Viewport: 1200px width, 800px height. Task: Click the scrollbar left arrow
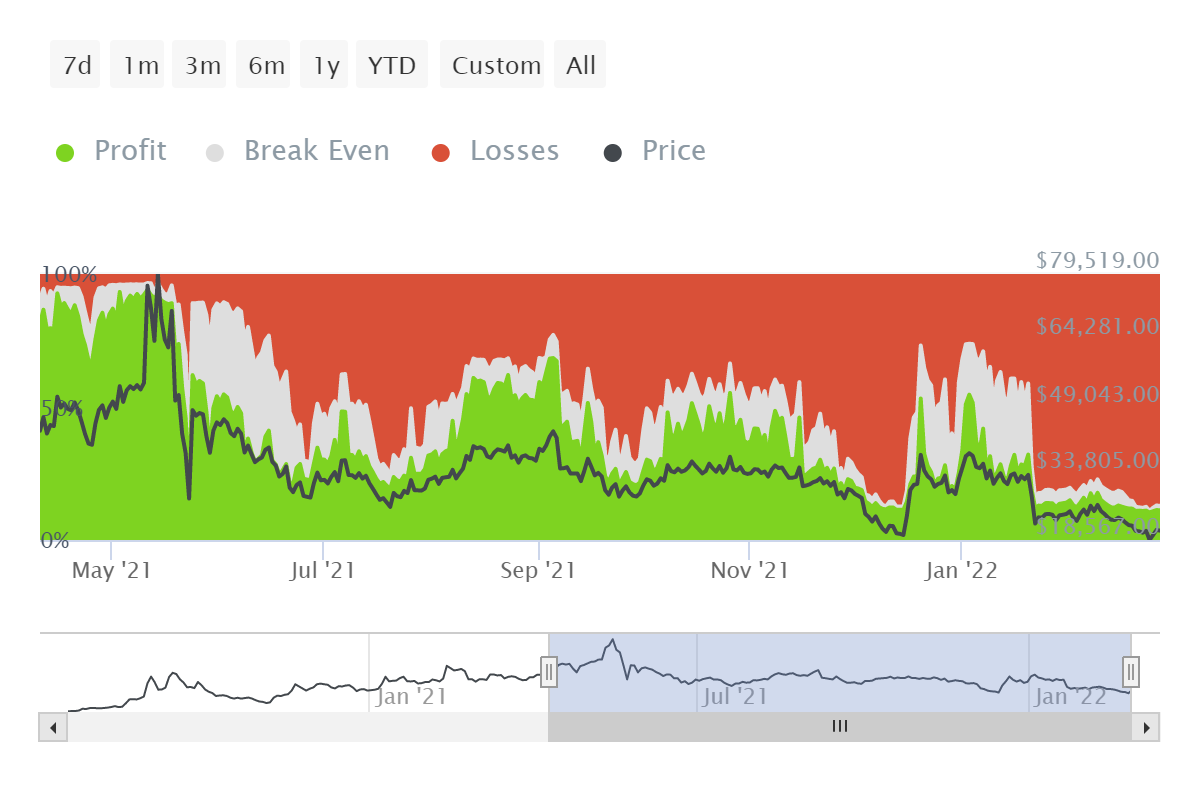click(x=53, y=727)
